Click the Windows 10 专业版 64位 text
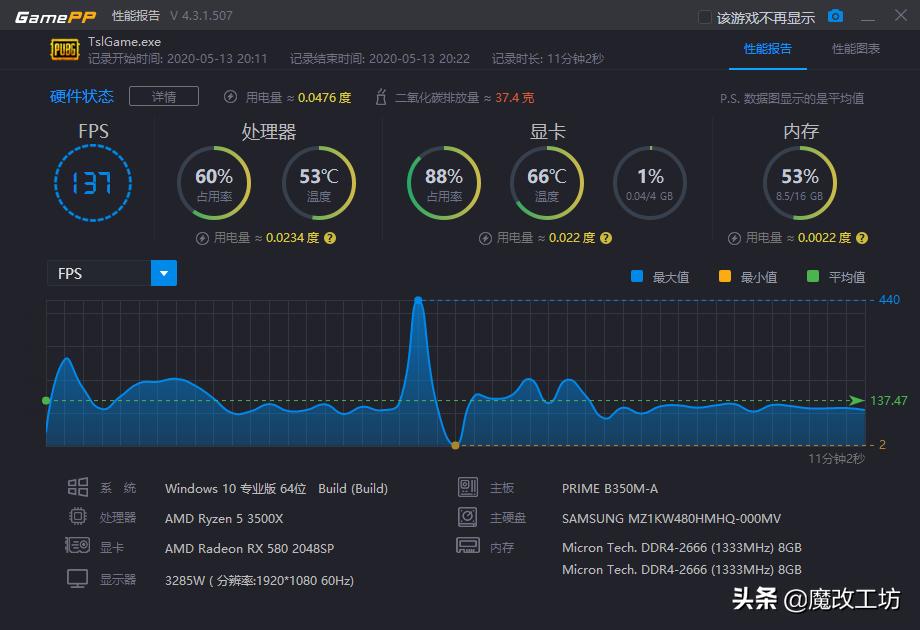Image resolution: width=920 pixels, height=630 pixels. click(x=235, y=489)
